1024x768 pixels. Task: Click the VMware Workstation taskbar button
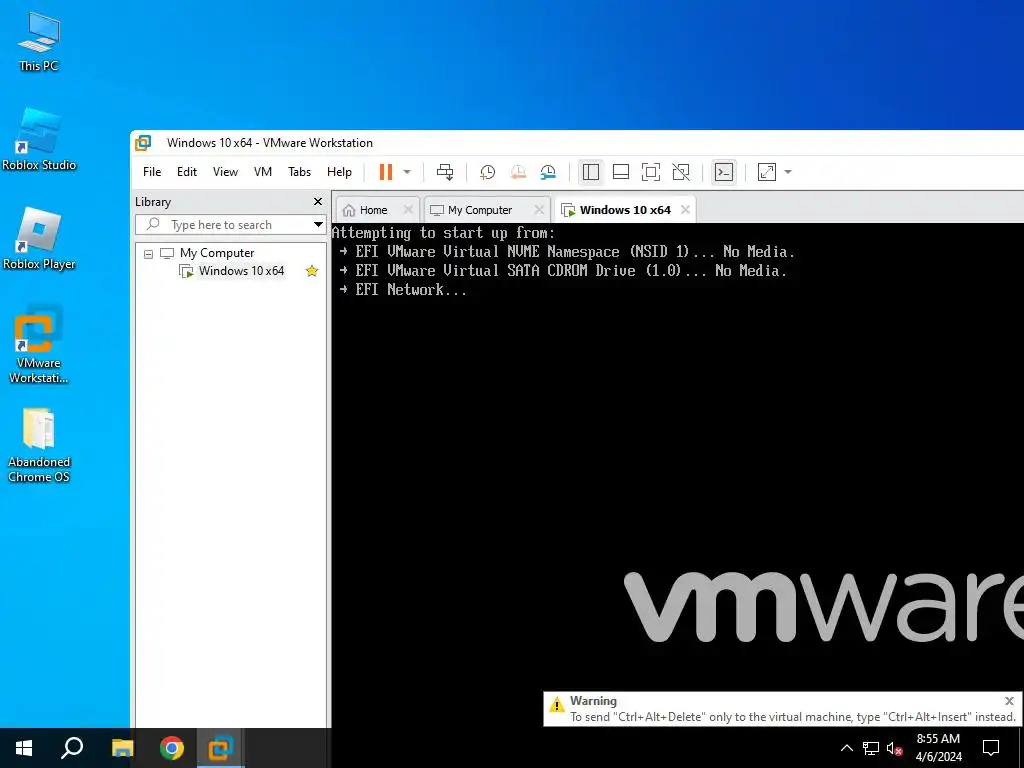click(220, 748)
